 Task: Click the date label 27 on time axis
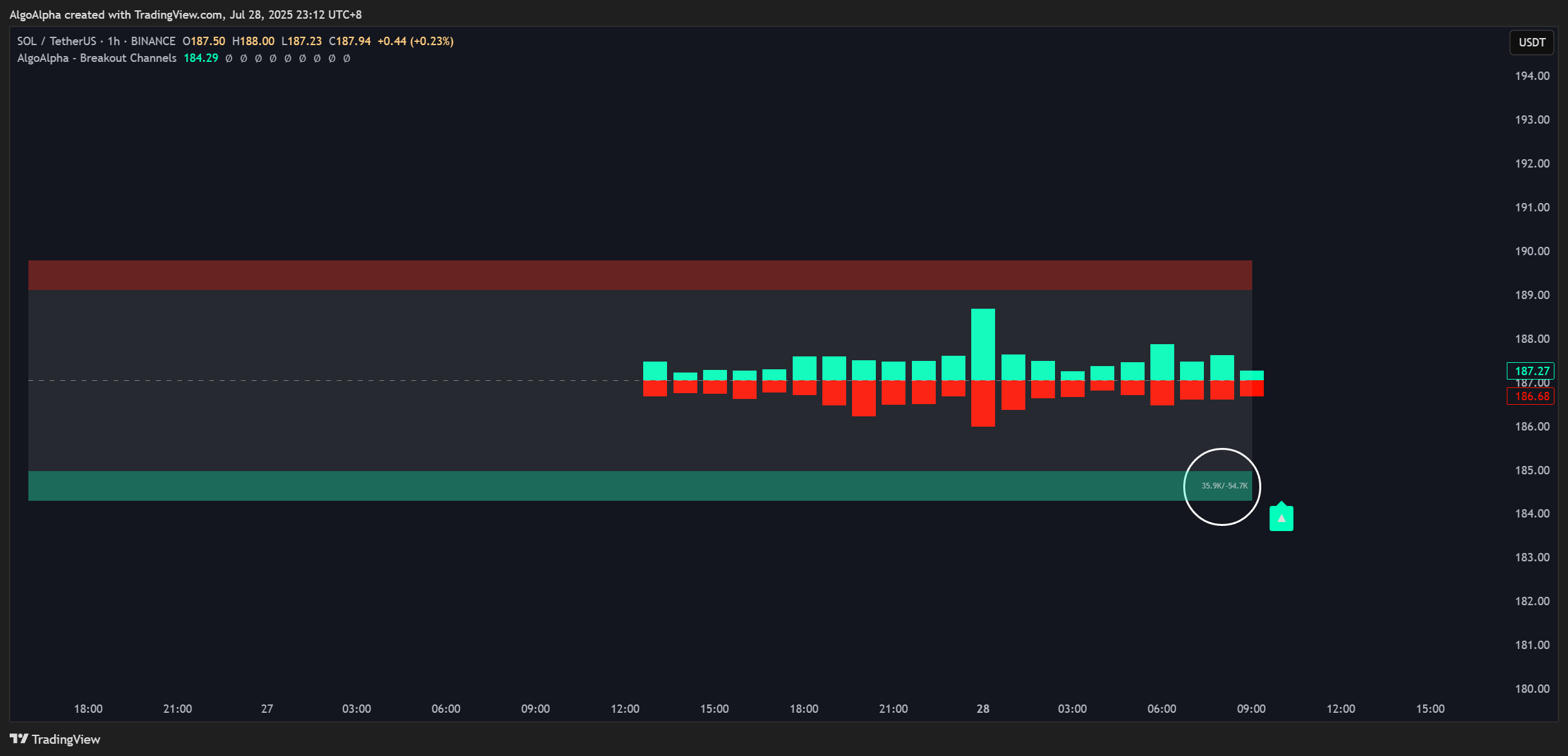click(x=267, y=709)
